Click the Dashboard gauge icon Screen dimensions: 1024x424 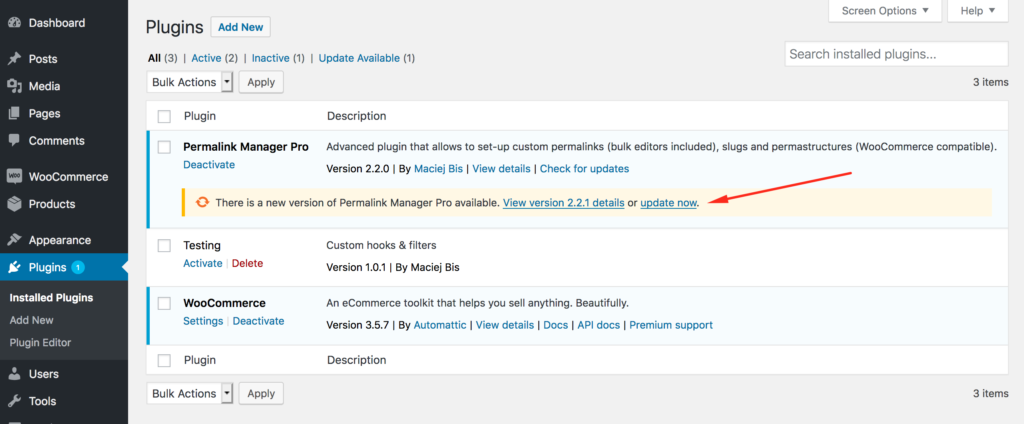pos(14,23)
